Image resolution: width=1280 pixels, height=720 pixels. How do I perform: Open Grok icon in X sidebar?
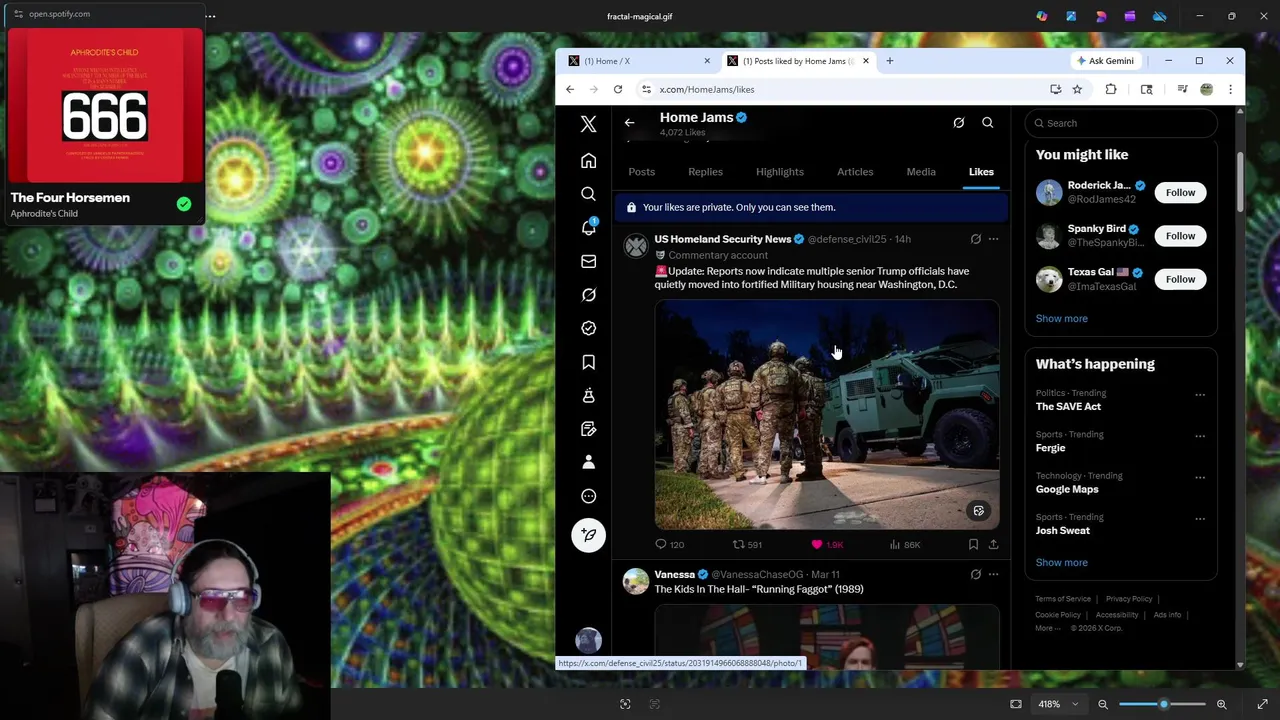588,295
